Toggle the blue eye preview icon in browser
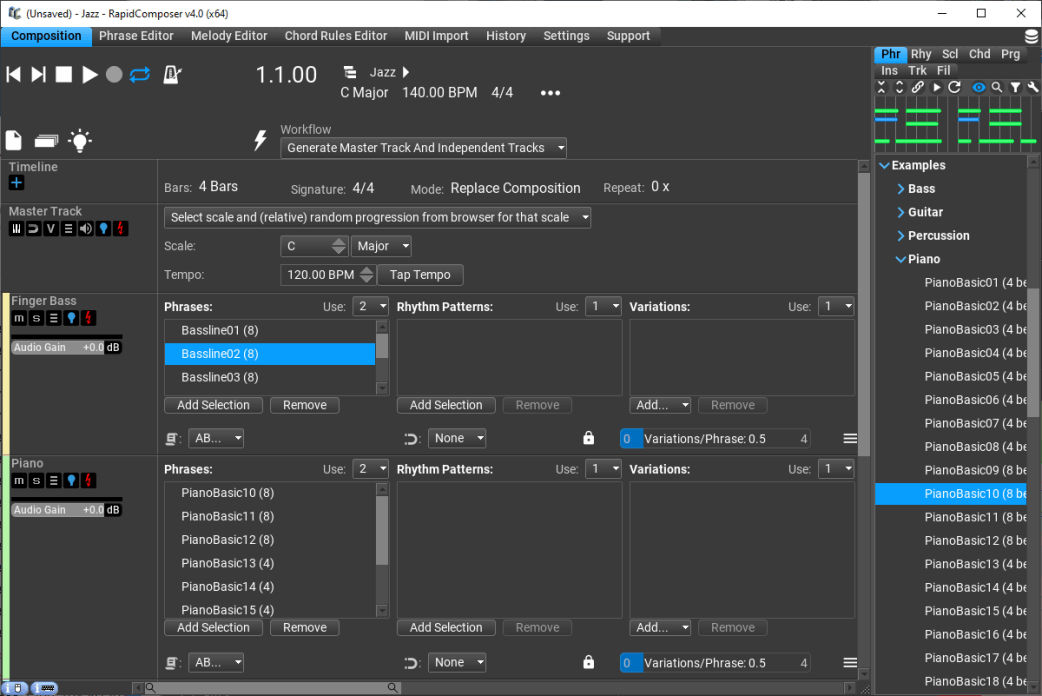The image size is (1042, 696). (978, 87)
